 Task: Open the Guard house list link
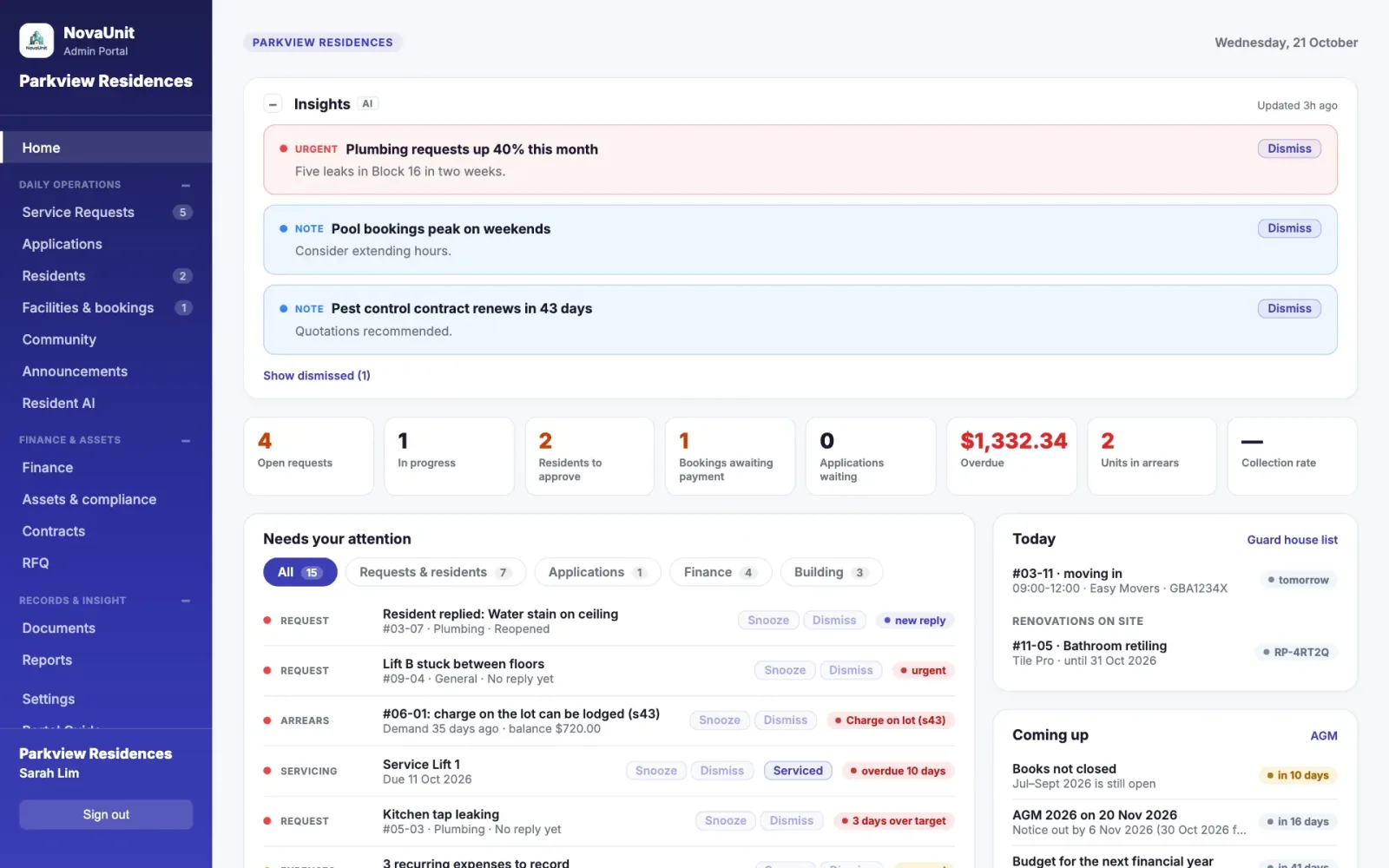pyautogui.click(x=1292, y=540)
